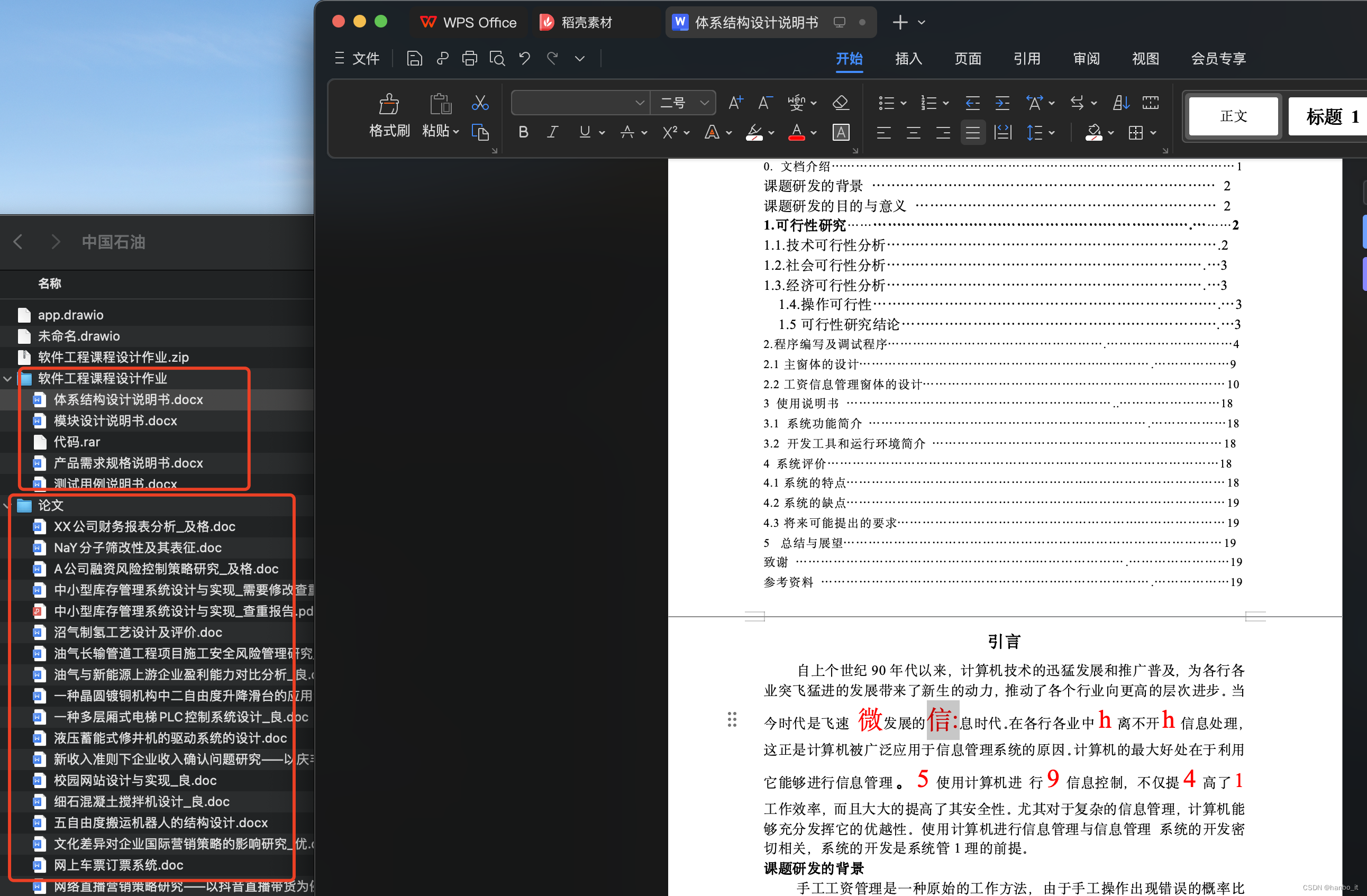Toggle Italic formatting
This screenshot has width=1367, height=896.
(552, 133)
